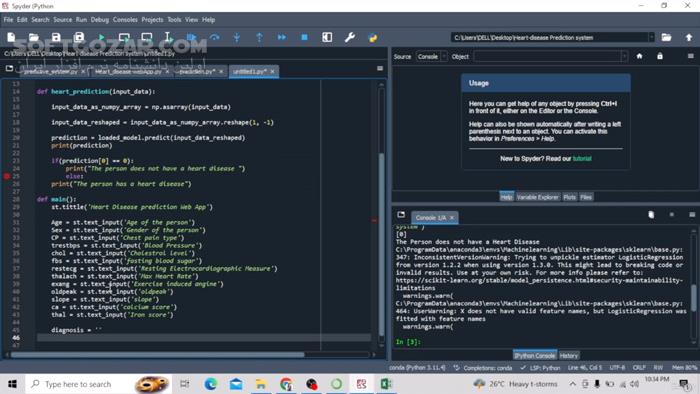Go to the parent directory
700x394 pixels.
[689, 37]
